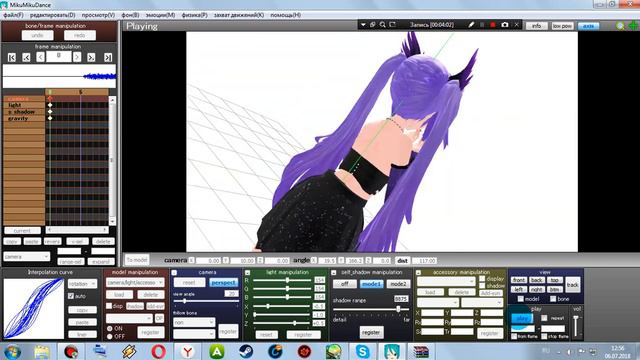Go to the previous keyframe
Screen dimensions: 640x360
(x=26, y=58)
